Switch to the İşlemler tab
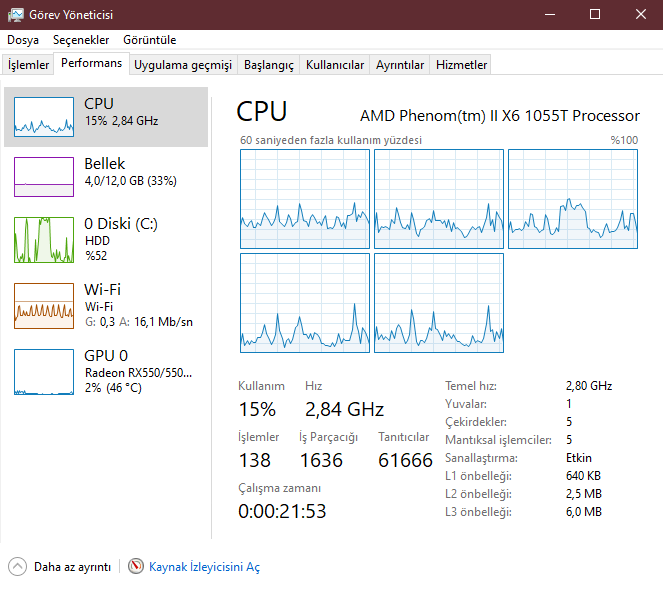This screenshot has height=589, width=663. 29,65
